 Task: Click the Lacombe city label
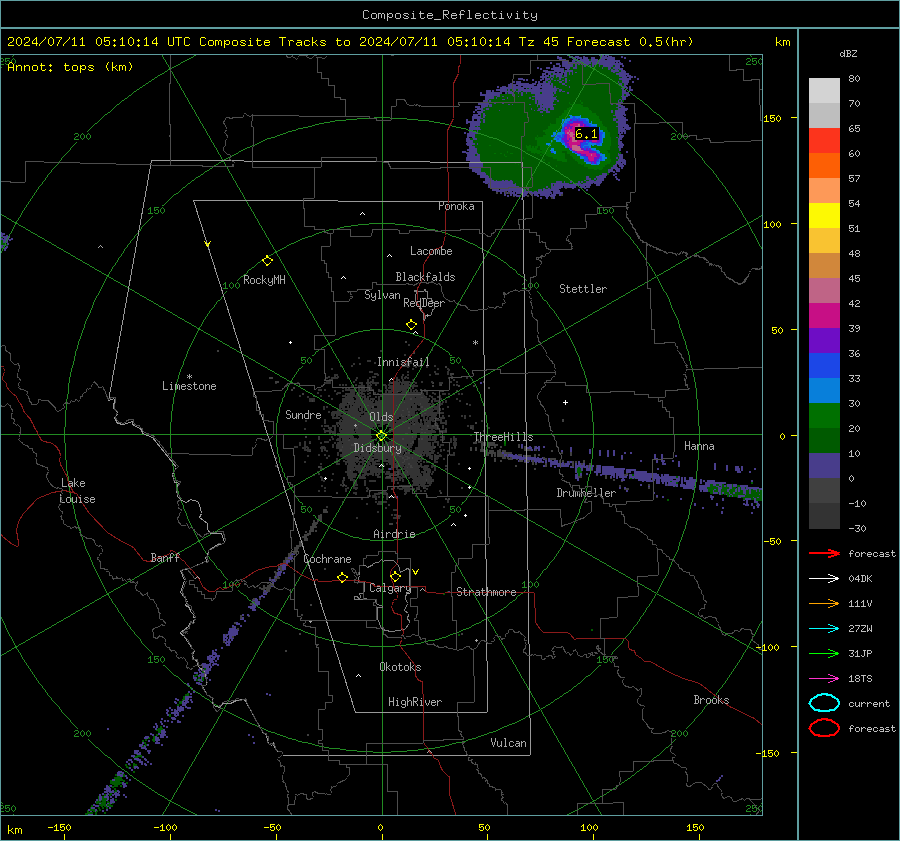(x=431, y=251)
